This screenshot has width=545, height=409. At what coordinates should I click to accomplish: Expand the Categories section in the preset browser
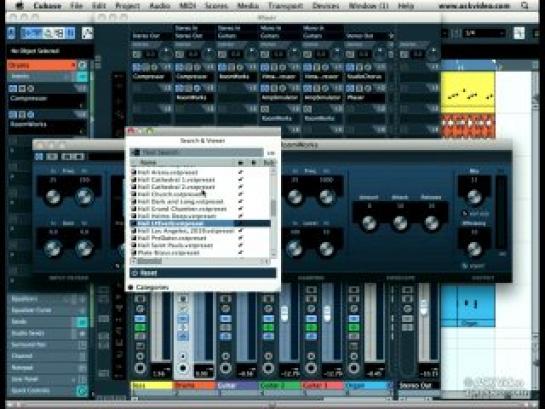[148, 287]
